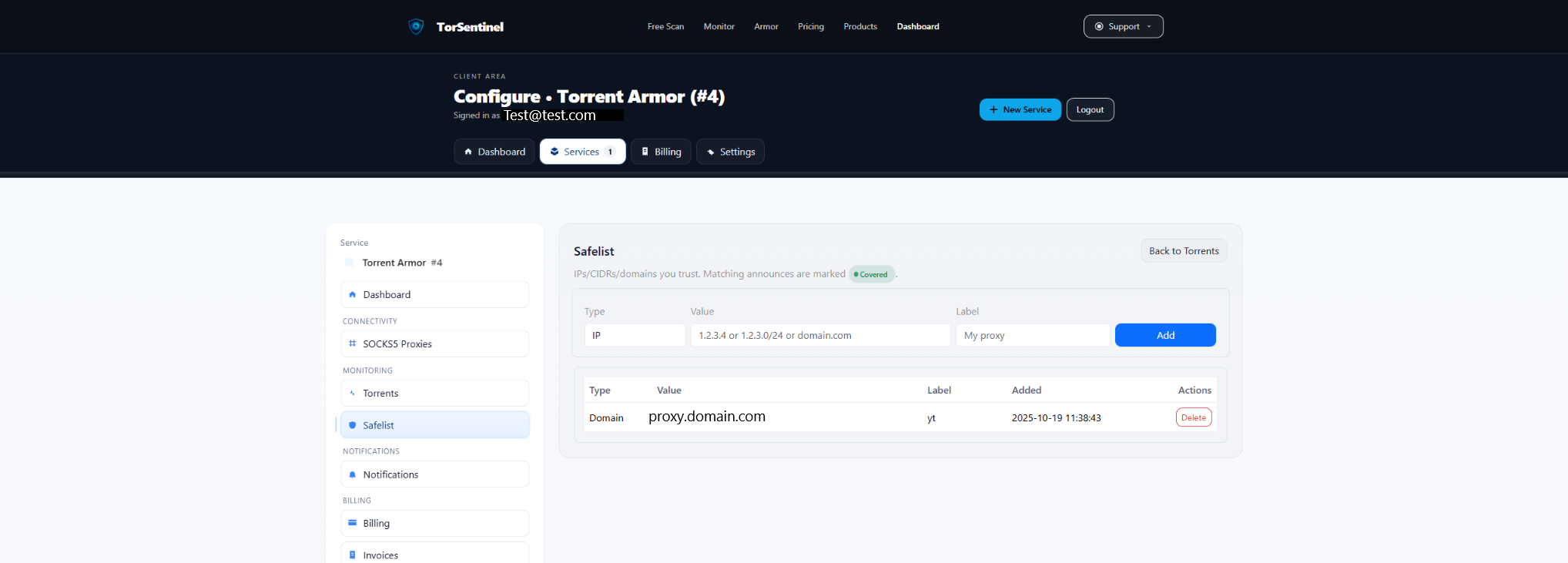The width and height of the screenshot is (1568, 563).
Task: Open SOCKS5 Proxies in sidebar
Action: point(434,343)
